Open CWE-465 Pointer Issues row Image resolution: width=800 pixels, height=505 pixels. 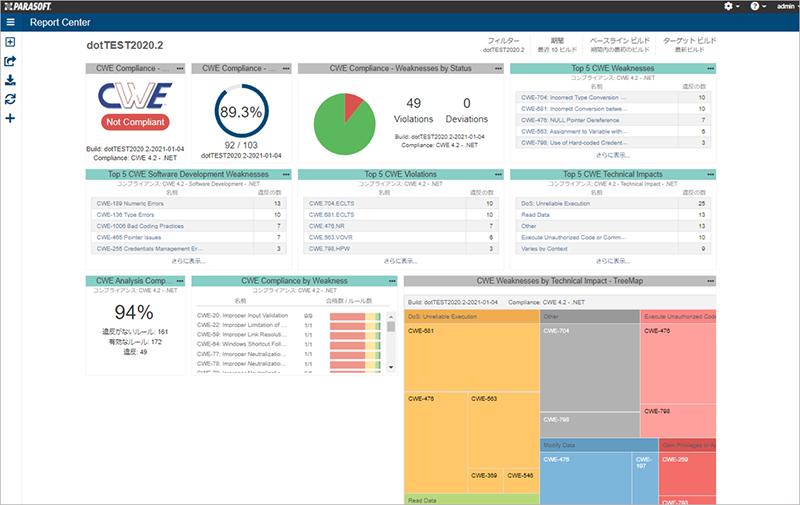[x=188, y=237]
